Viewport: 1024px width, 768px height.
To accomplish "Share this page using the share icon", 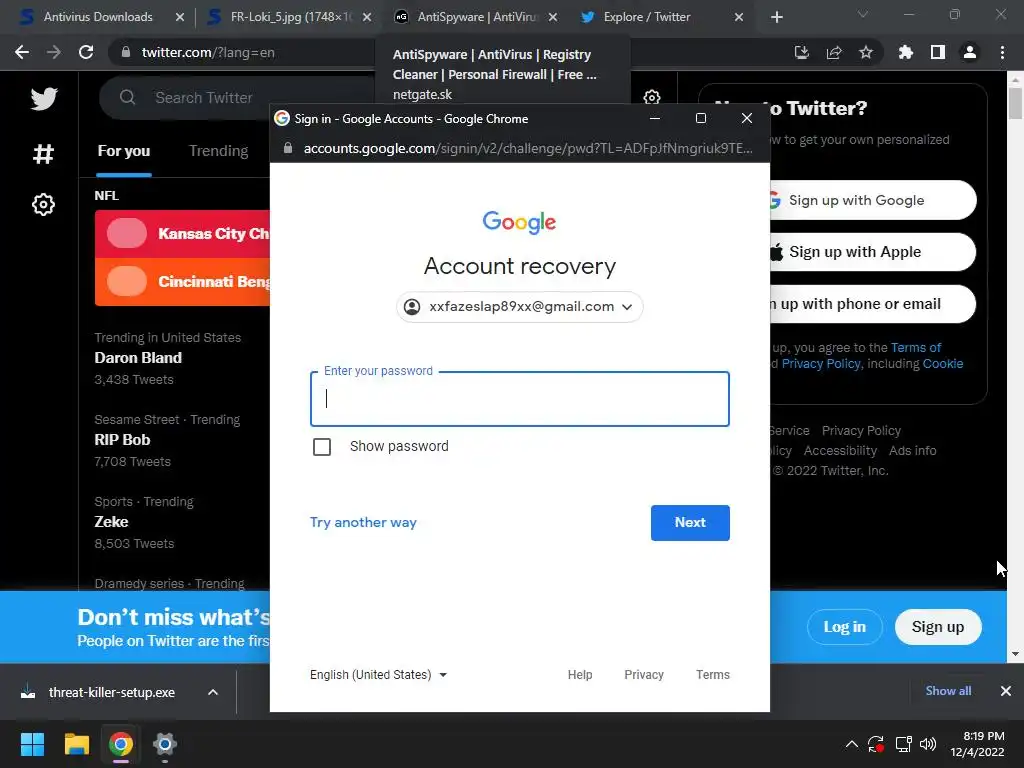I will click(834, 52).
